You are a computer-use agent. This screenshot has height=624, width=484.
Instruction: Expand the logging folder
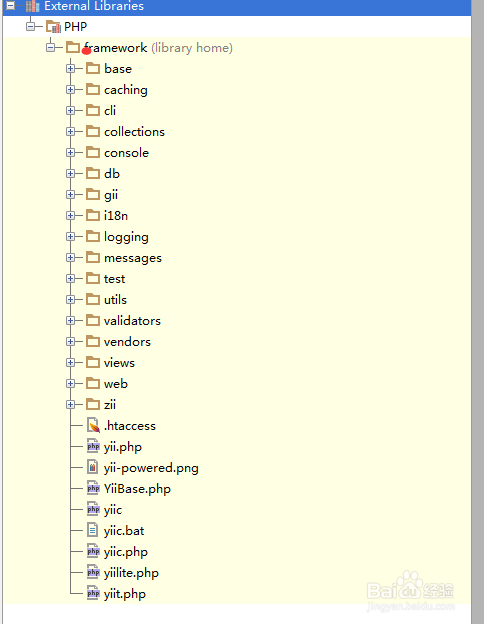[x=70, y=237]
